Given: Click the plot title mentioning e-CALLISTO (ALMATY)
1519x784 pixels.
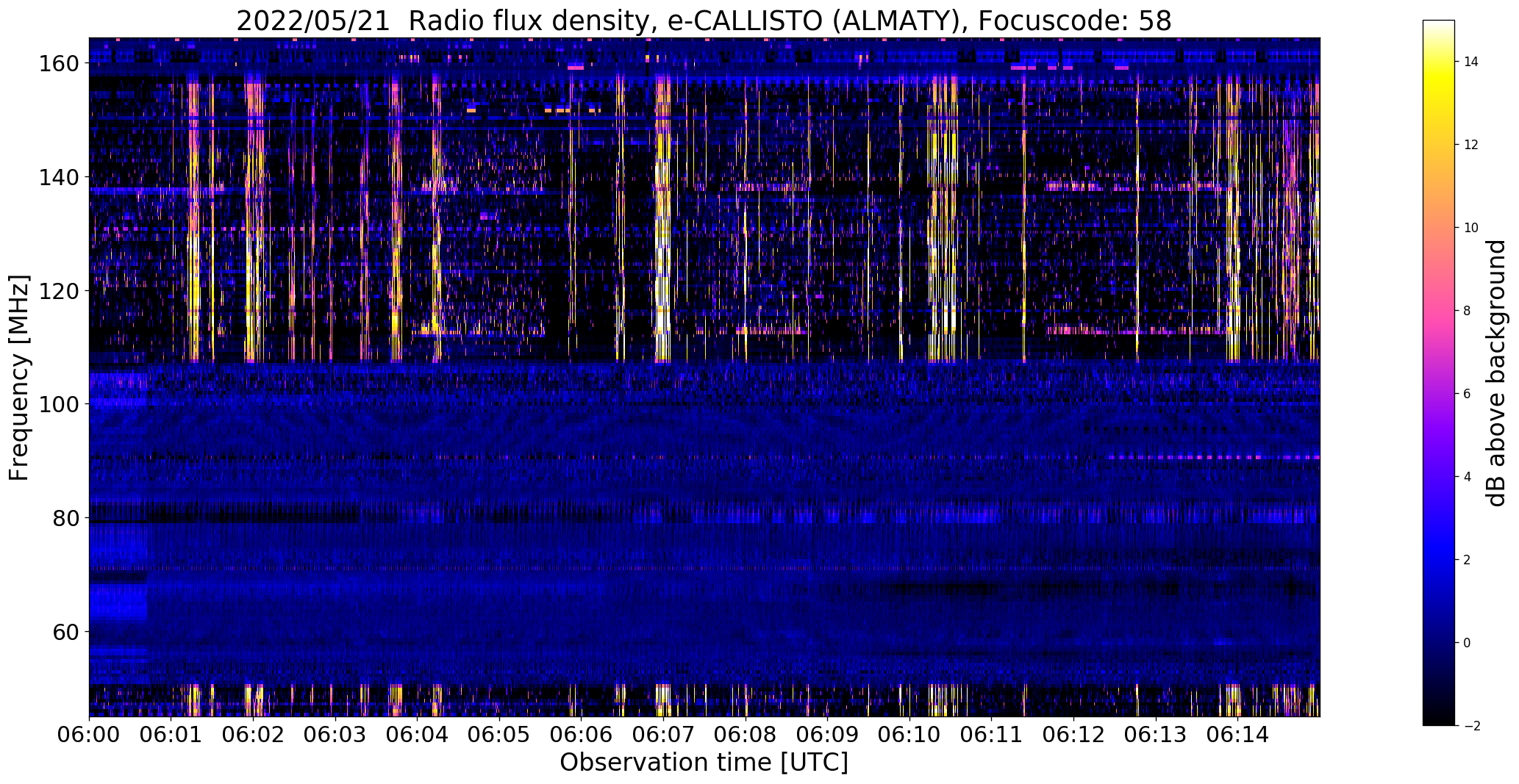Looking at the screenshot, I should point(704,21).
